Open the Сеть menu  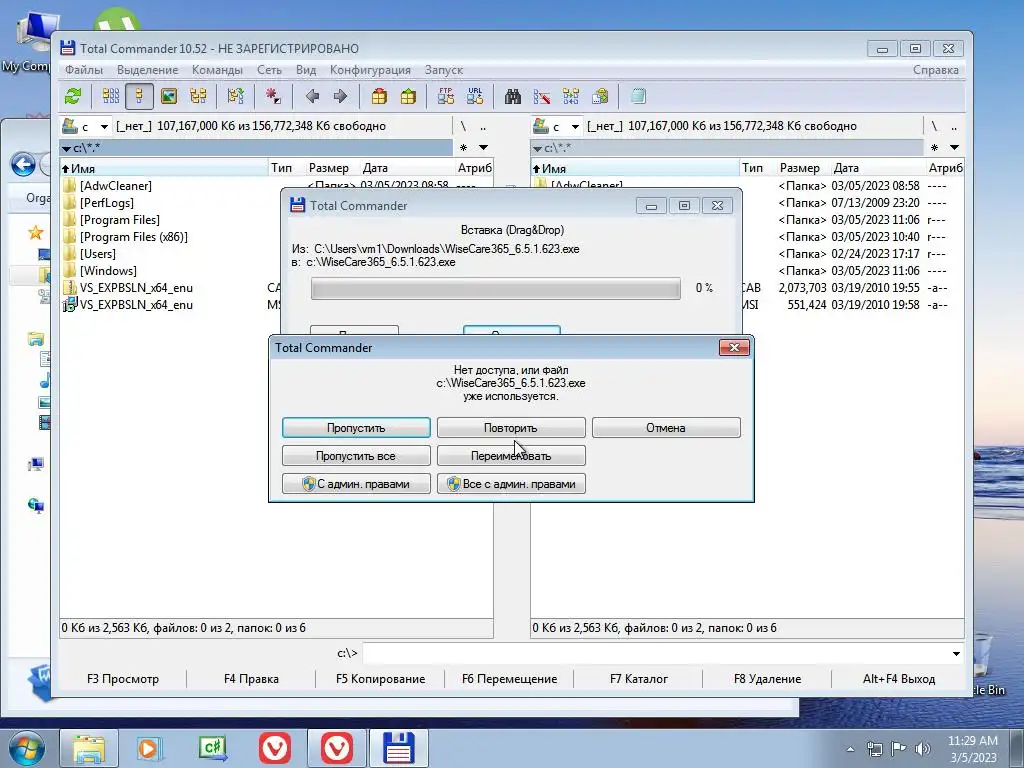(269, 70)
